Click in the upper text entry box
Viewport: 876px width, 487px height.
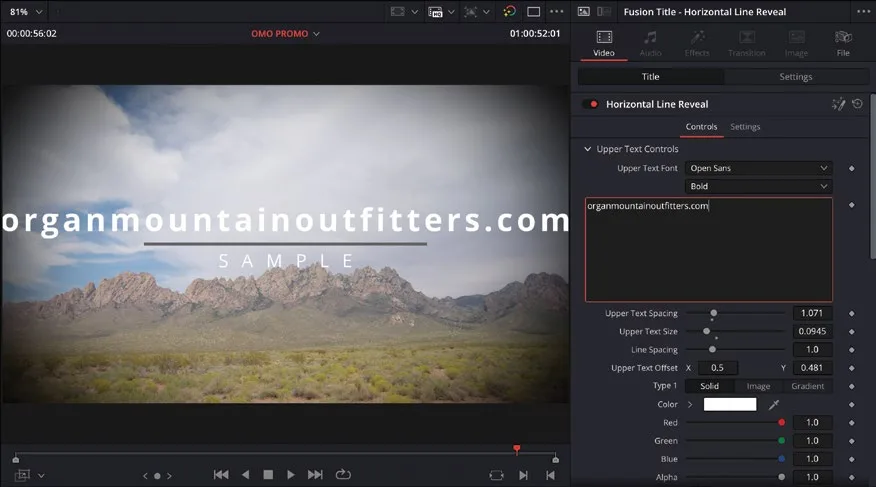(x=708, y=249)
